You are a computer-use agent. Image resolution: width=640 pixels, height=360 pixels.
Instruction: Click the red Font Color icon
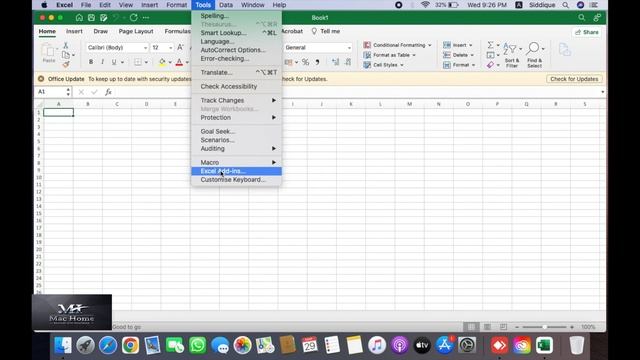click(x=179, y=62)
